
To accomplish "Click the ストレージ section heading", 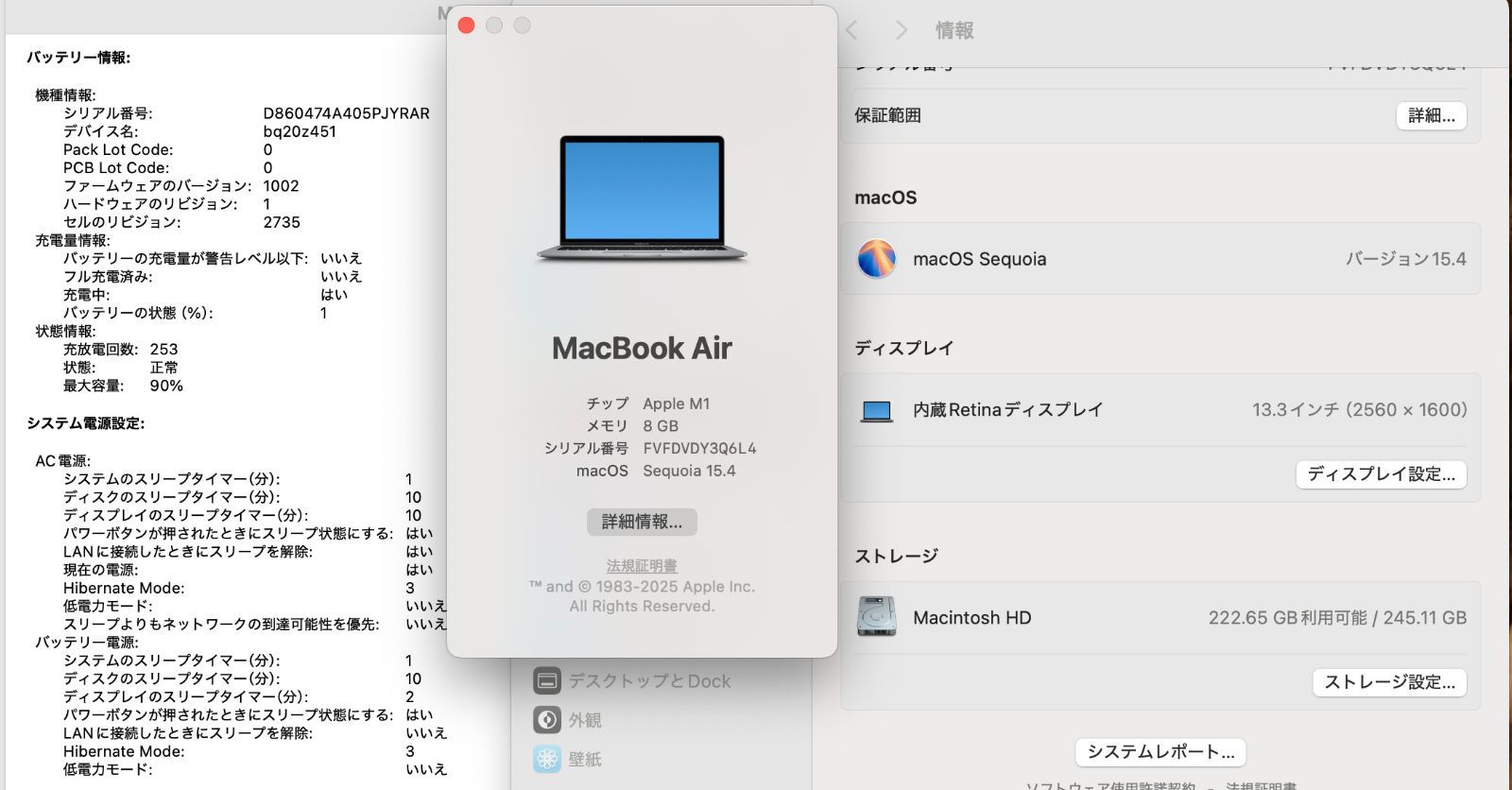I will (x=896, y=556).
